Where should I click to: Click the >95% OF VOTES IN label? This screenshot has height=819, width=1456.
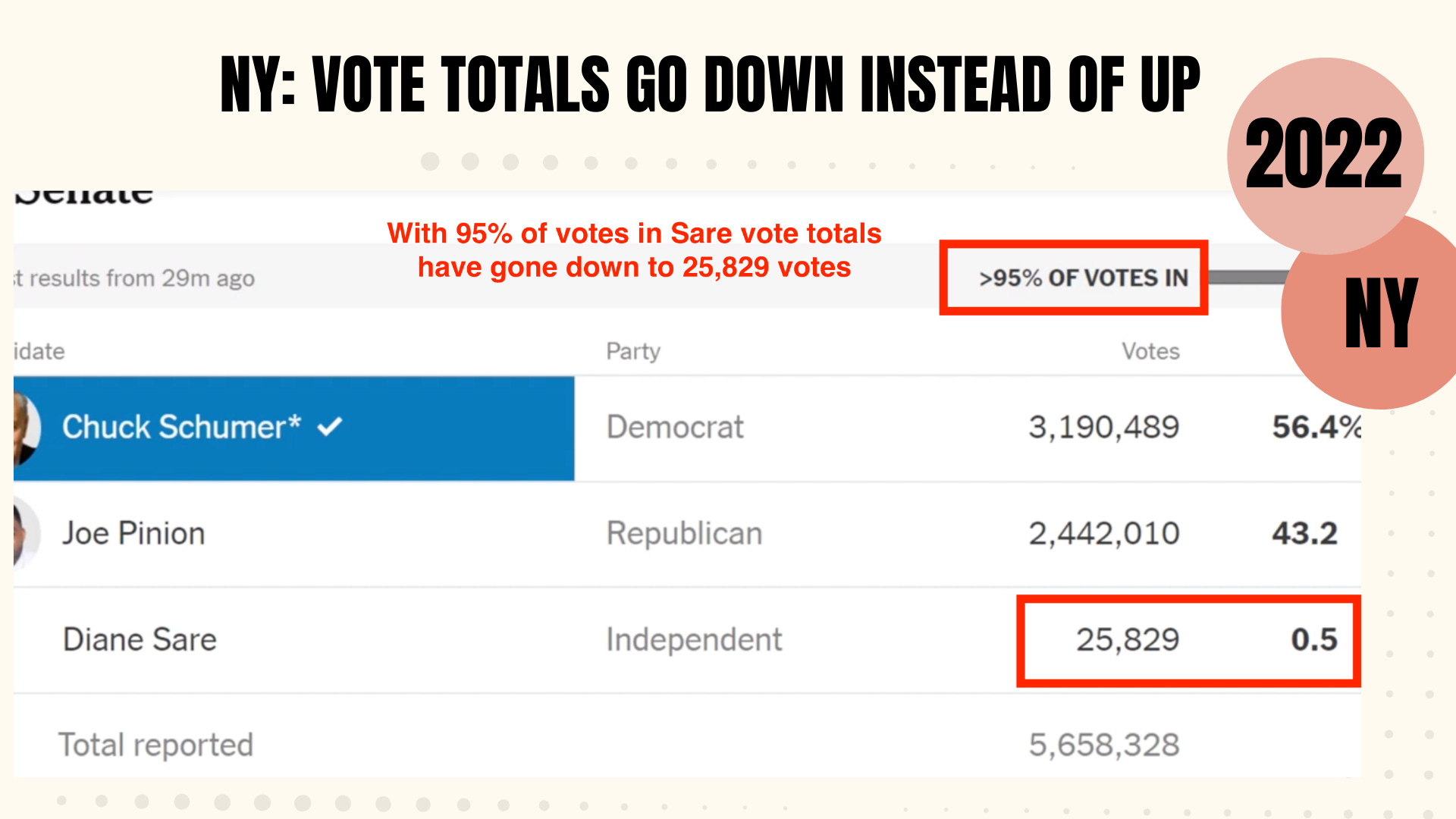pyautogui.click(x=1083, y=278)
